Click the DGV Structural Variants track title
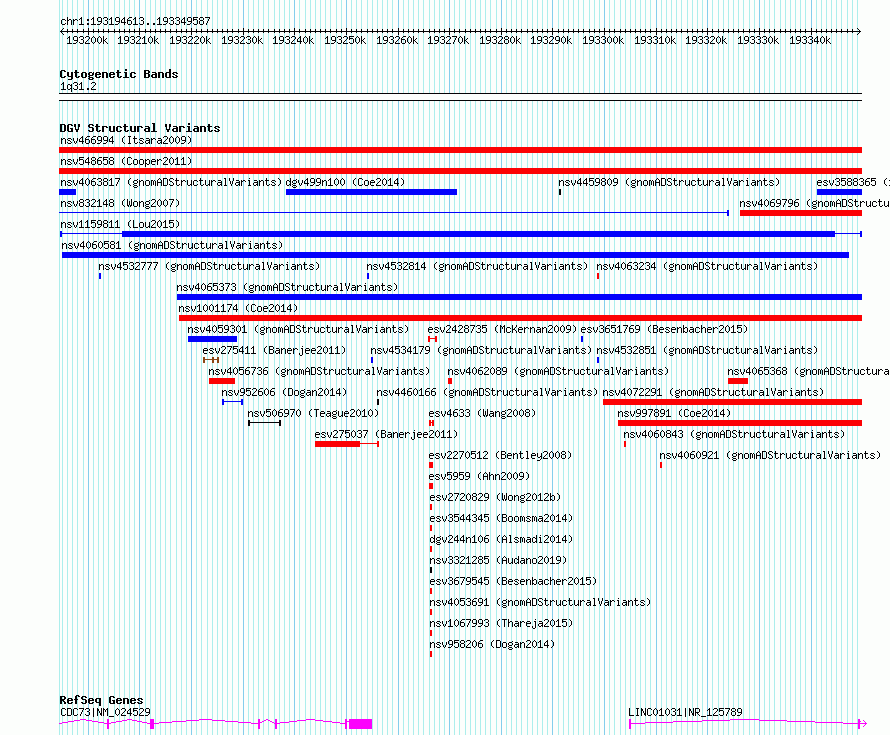The image size is (890, 735). [x=140, y=128]
